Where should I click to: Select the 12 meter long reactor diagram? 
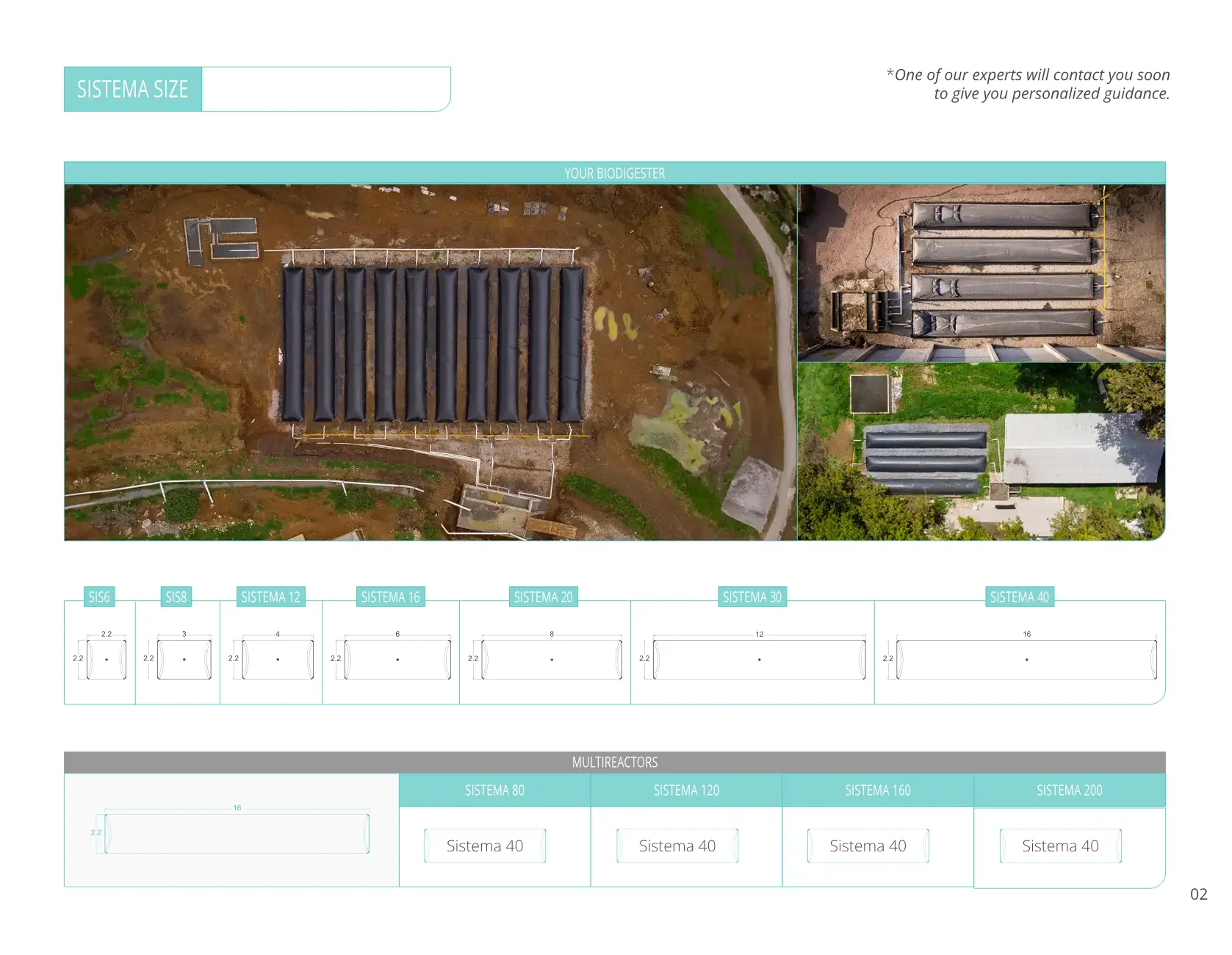pos(759,659)
